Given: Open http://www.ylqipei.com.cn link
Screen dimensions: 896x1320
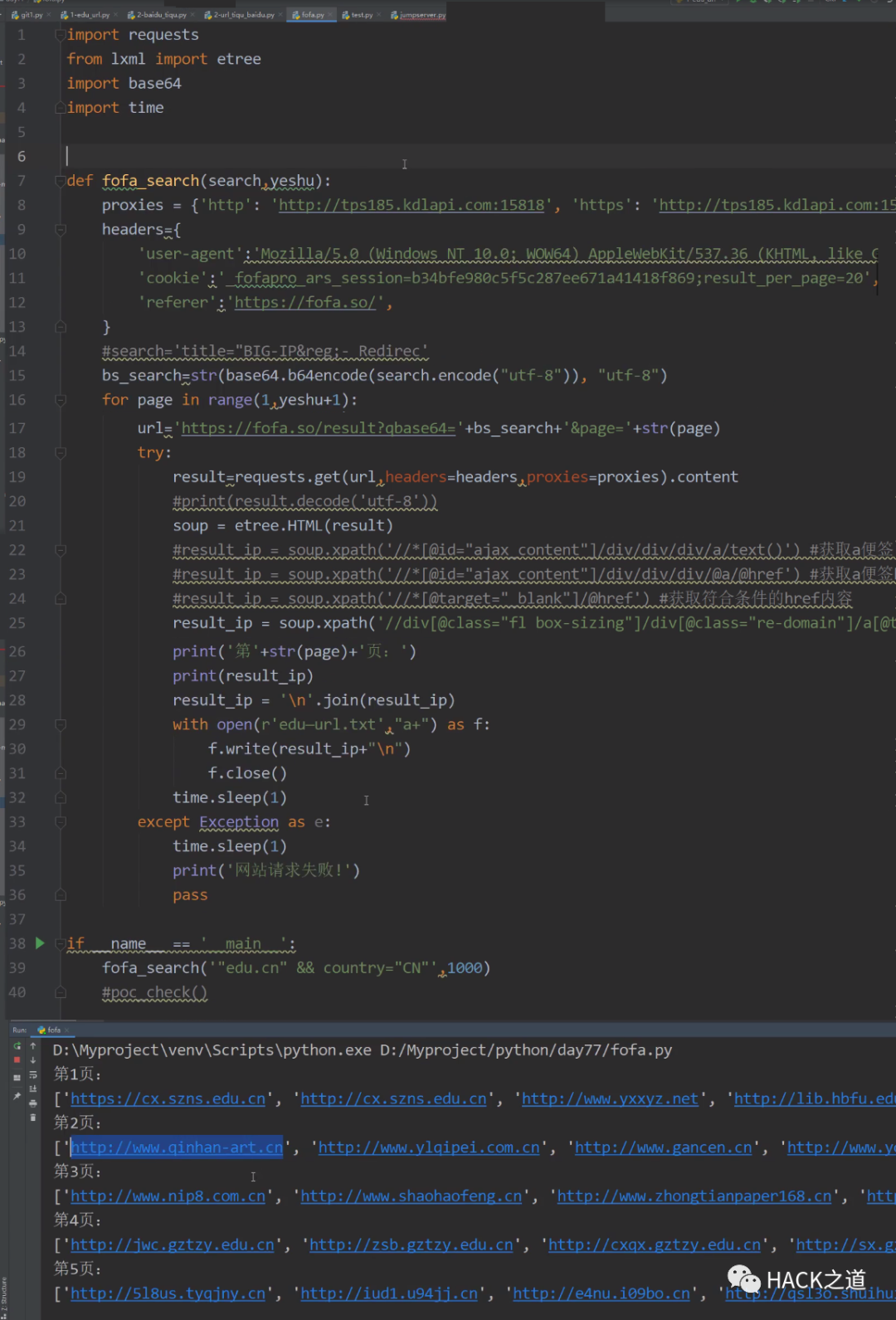Looking at the screenshot, I should tap(429, 1147).
